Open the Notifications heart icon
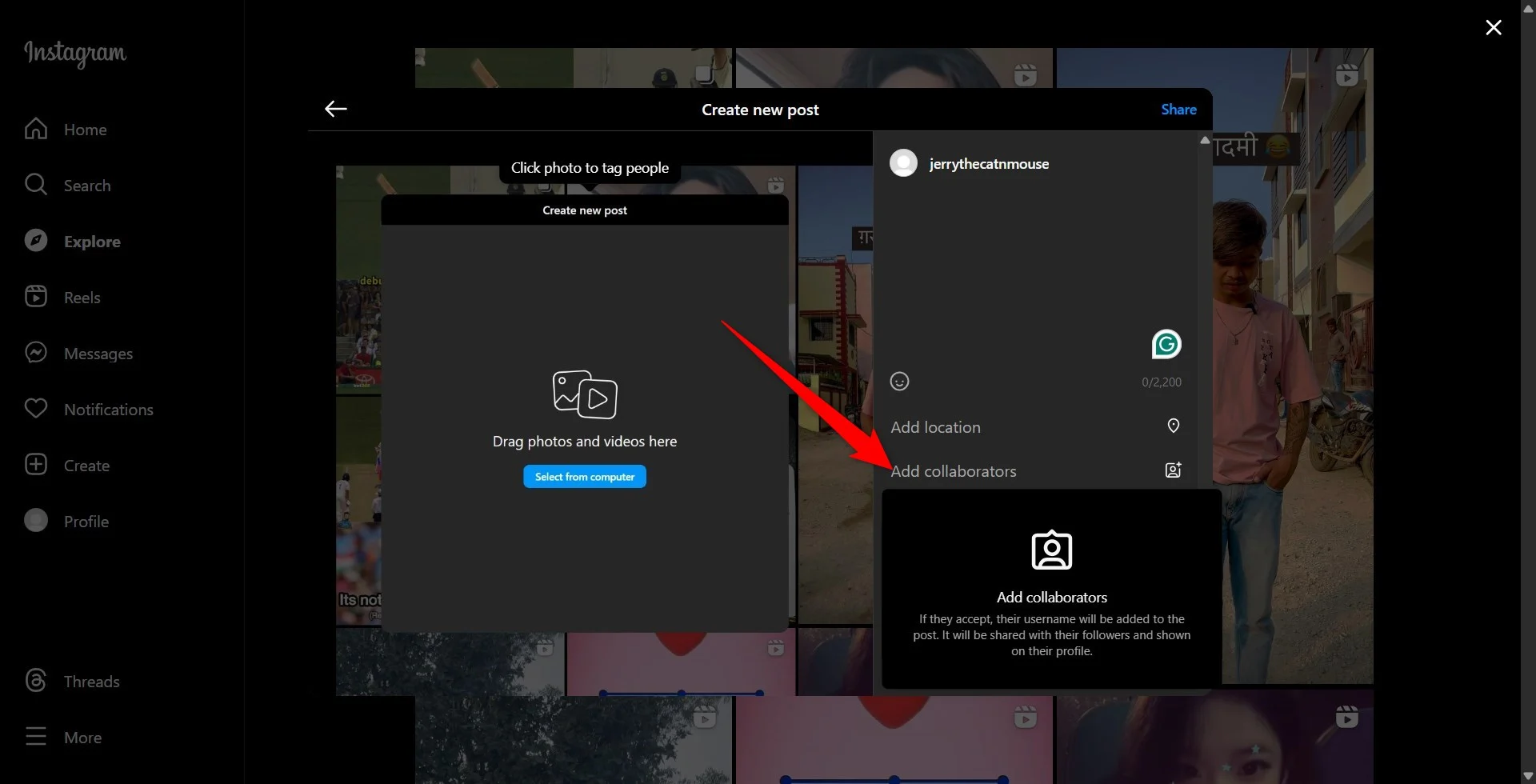The width and height of the screenshot is (1536, 784). (36, 409)
